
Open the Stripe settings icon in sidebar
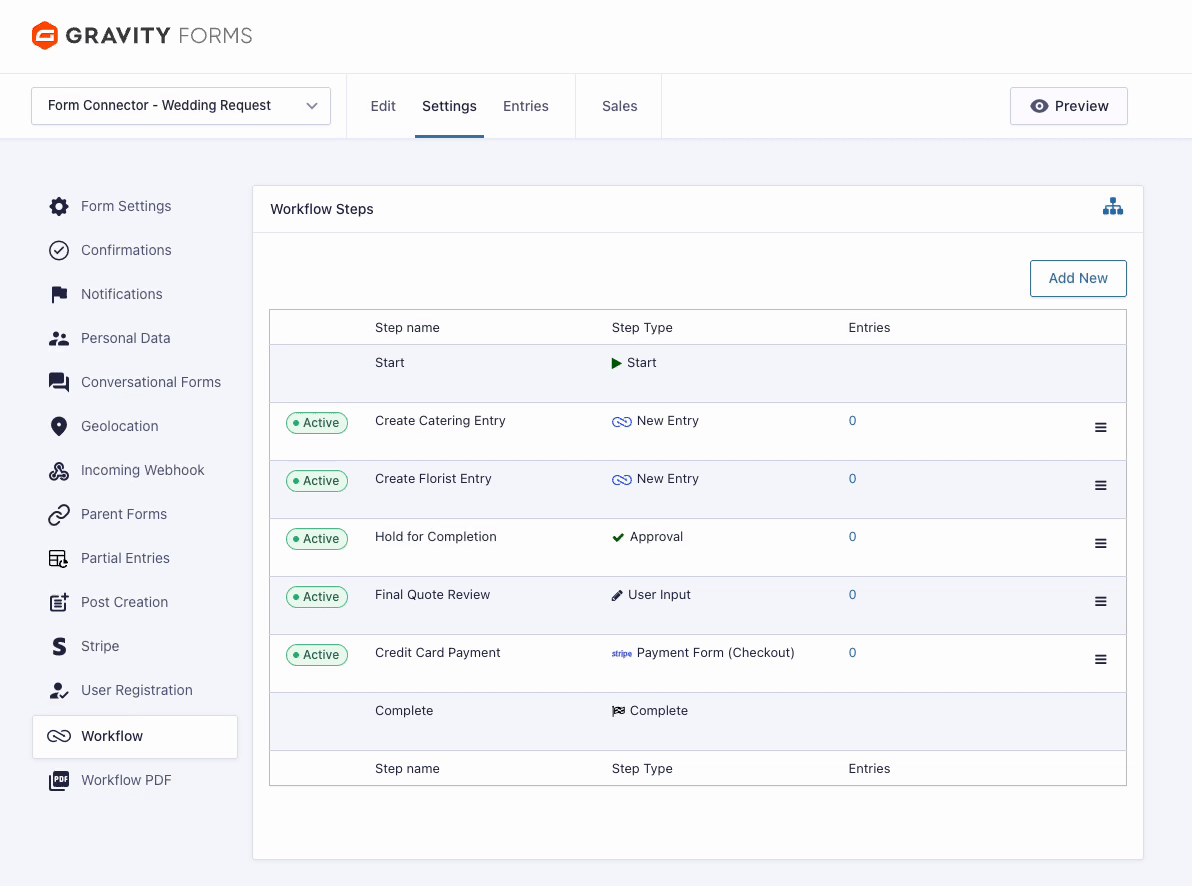[59, 647]
